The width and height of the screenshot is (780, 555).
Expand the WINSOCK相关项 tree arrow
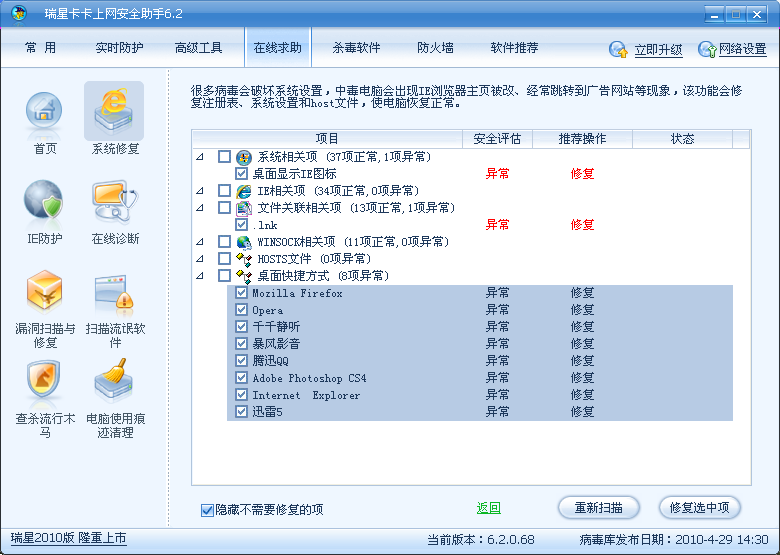[200, 242]
